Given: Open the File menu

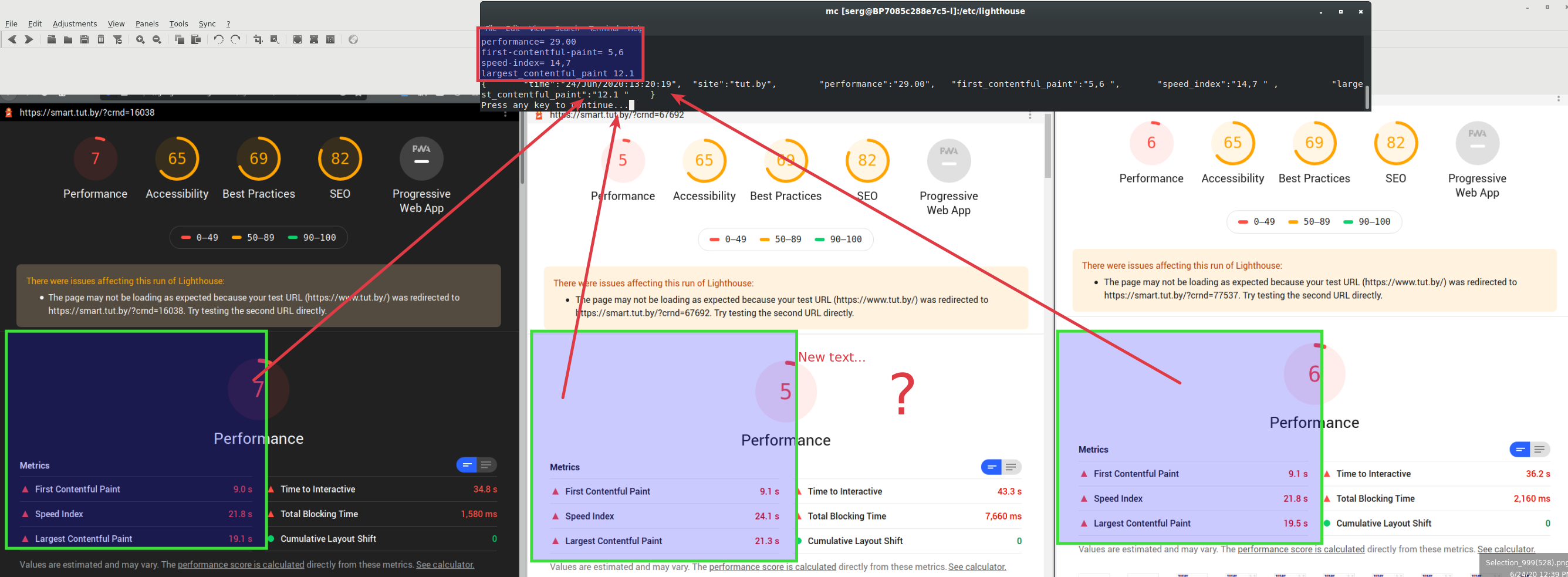Looking at the screenshot, I should pos(11,23).
